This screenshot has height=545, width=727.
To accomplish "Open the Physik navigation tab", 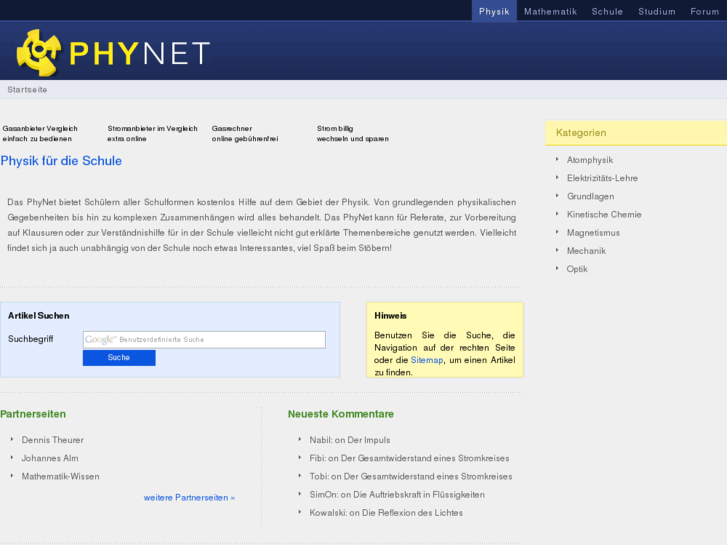I will point(494,12).
